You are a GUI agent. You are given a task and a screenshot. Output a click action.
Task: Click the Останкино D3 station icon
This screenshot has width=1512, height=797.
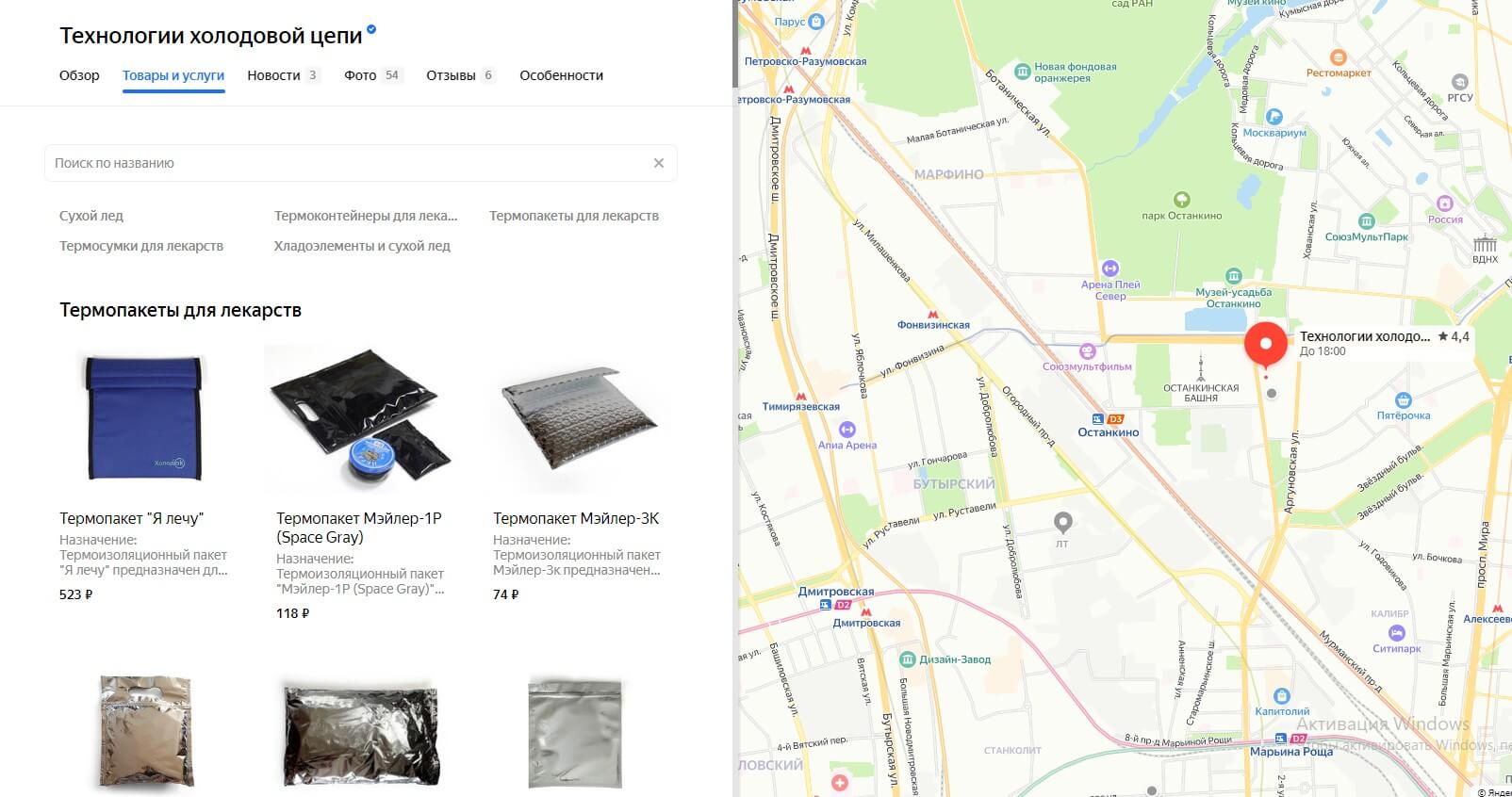click(1108, 419)
